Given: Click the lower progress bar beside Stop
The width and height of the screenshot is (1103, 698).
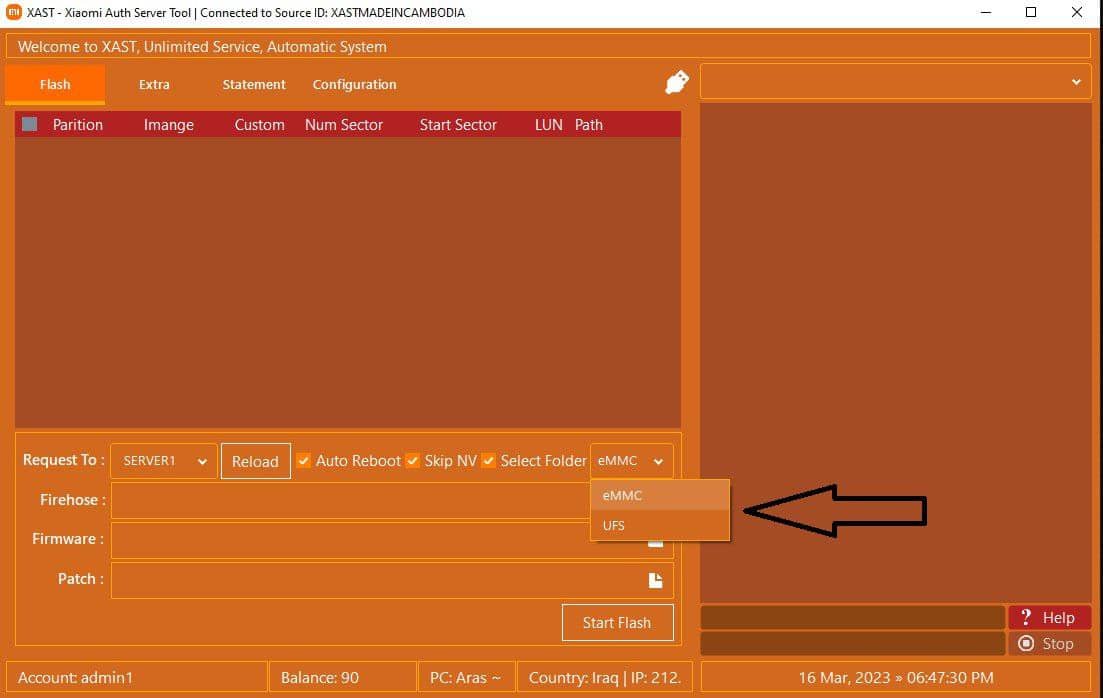Looking at the screenshot, I should (853, 643).
